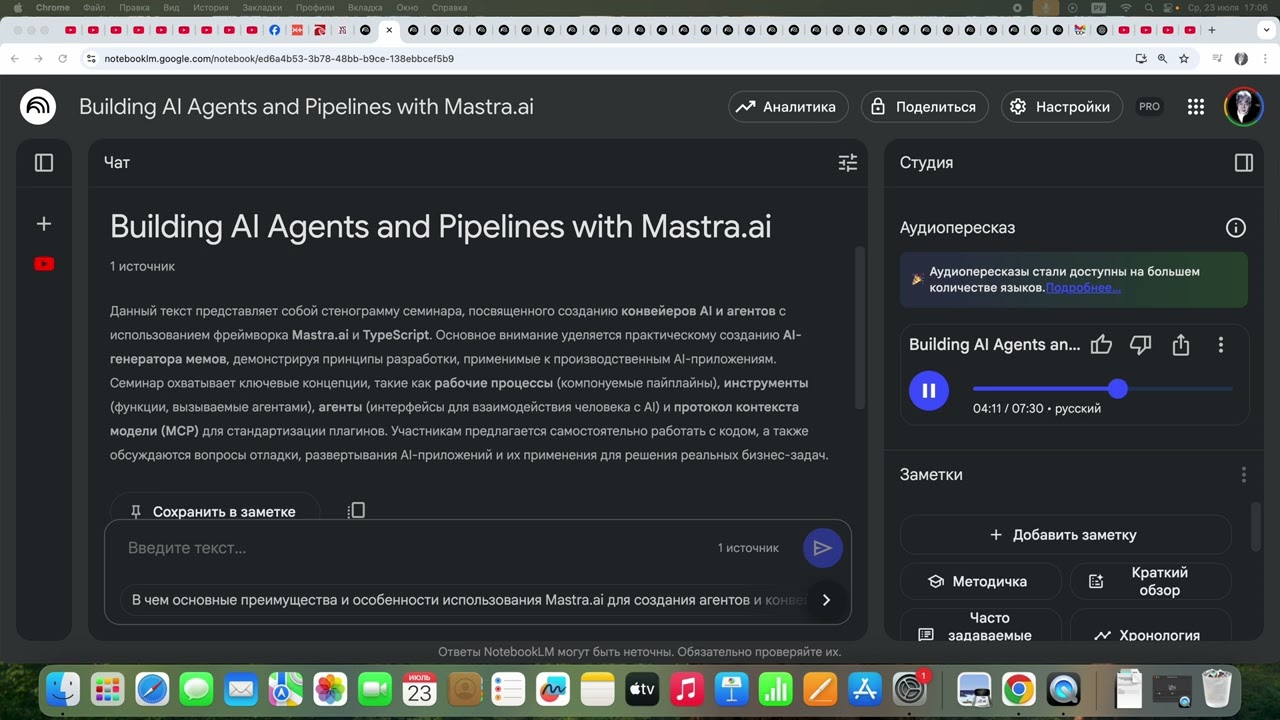Send the chat message arrow button

point(823,548)
